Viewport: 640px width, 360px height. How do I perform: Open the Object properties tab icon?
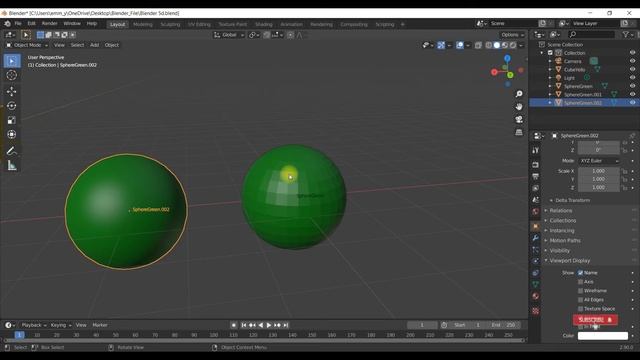(536, 226)
